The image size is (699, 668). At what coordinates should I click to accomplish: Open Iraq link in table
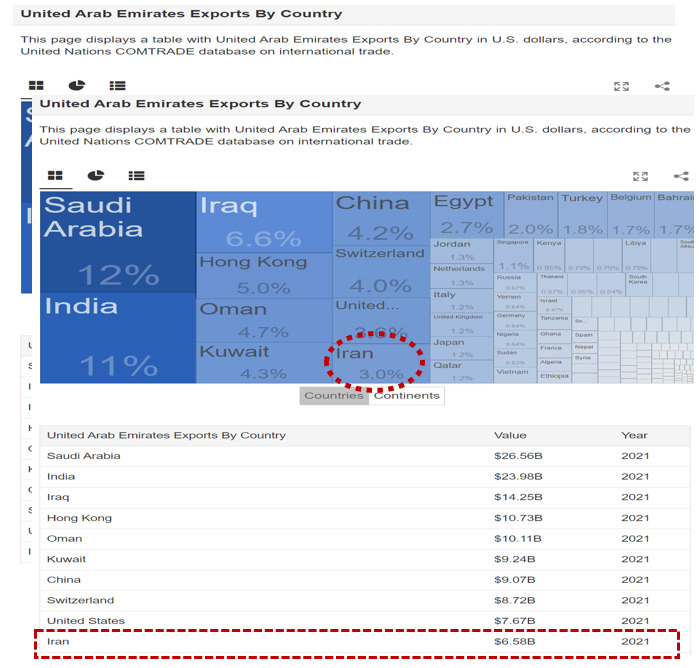58,497
